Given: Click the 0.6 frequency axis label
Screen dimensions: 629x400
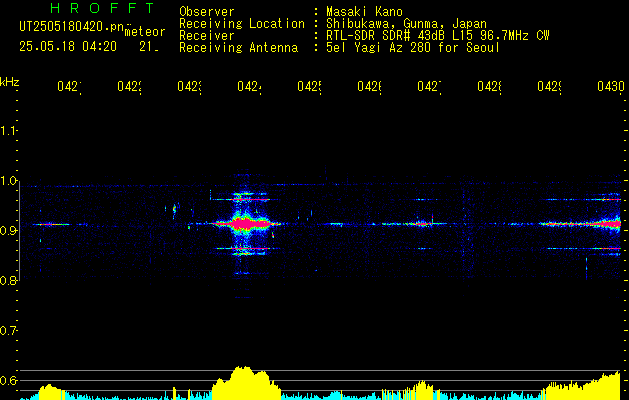Looking at the screenshot, I should 8,380.
